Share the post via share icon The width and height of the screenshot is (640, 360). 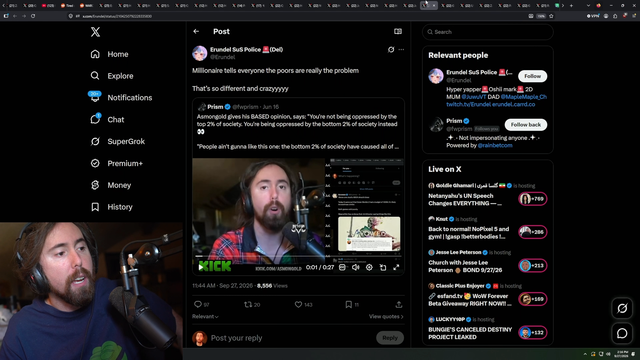399,304
